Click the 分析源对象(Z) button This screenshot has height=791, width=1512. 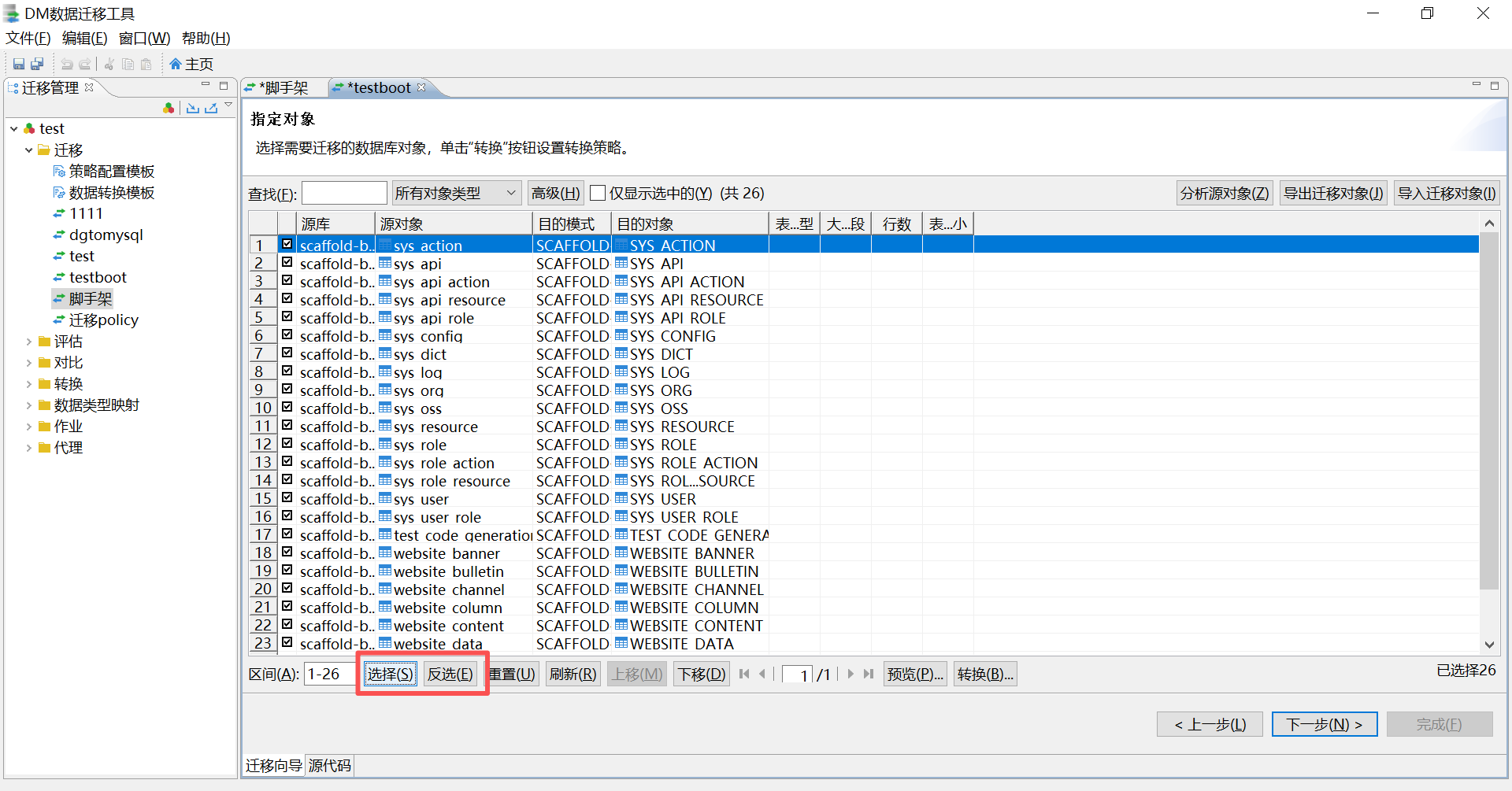point(1225,193)
